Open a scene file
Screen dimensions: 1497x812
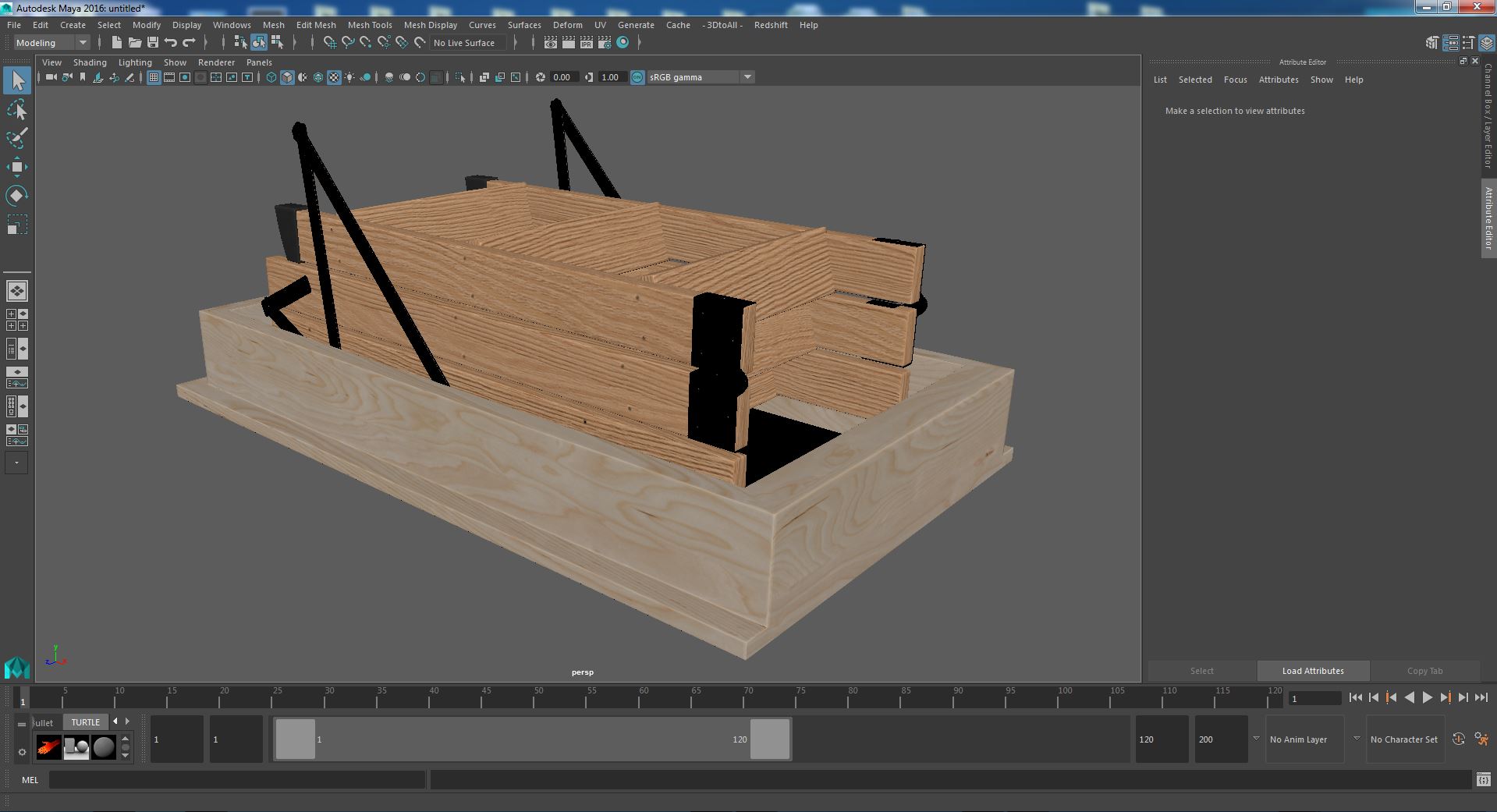pos(134,43)
